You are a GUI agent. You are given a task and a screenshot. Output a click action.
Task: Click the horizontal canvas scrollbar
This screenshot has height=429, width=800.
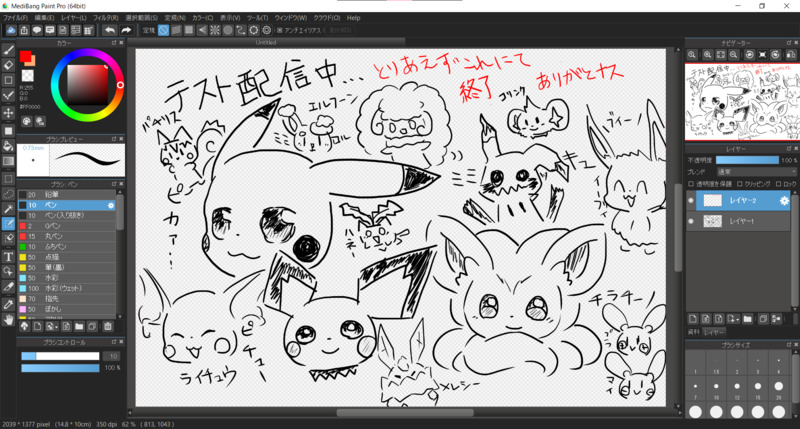(x=405, y=413)
